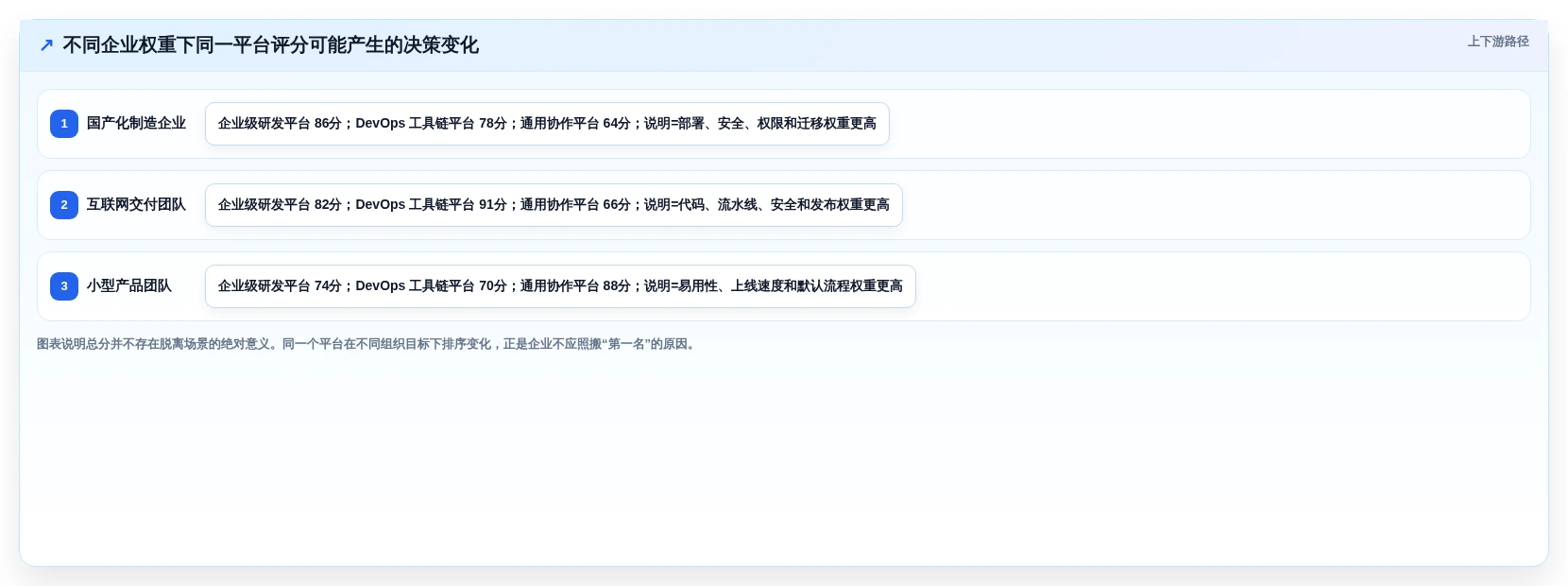Click score box starting 企业级研发平台 74分

[560, 286]
